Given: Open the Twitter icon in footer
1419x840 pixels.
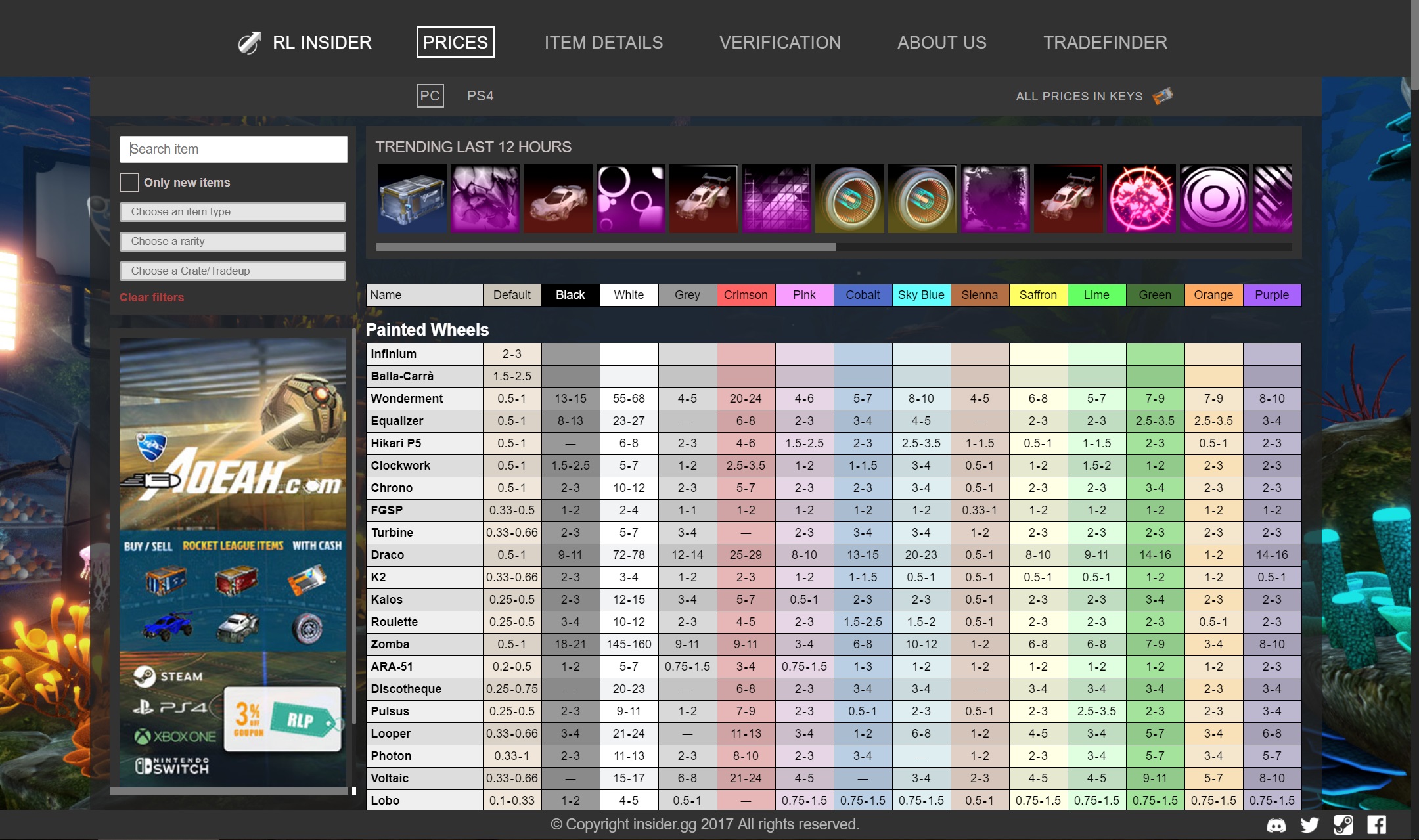Looking at the screenshot, I should [1309, 825].
